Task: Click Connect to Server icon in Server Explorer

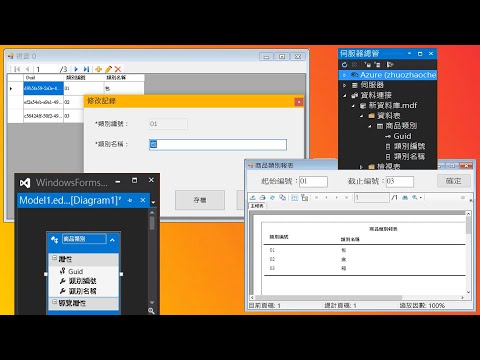Action: tap(377, 64)
